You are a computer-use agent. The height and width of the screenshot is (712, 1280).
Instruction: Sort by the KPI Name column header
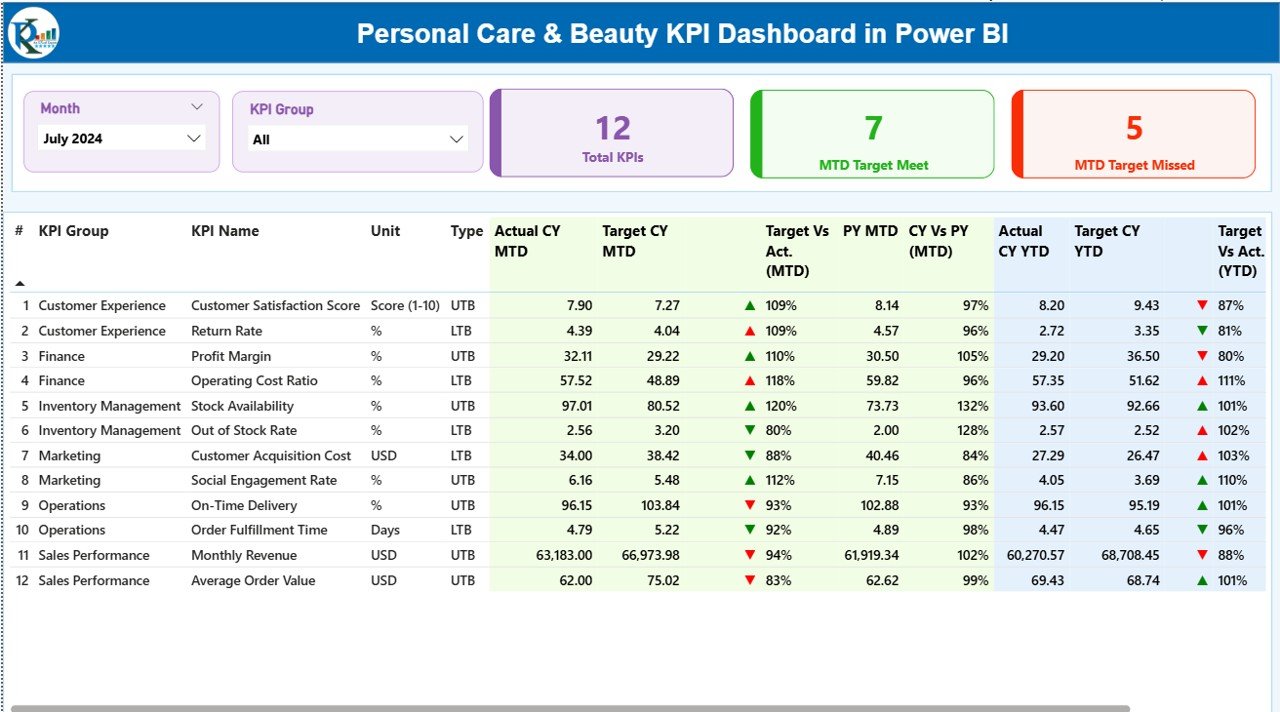(227, 231)
